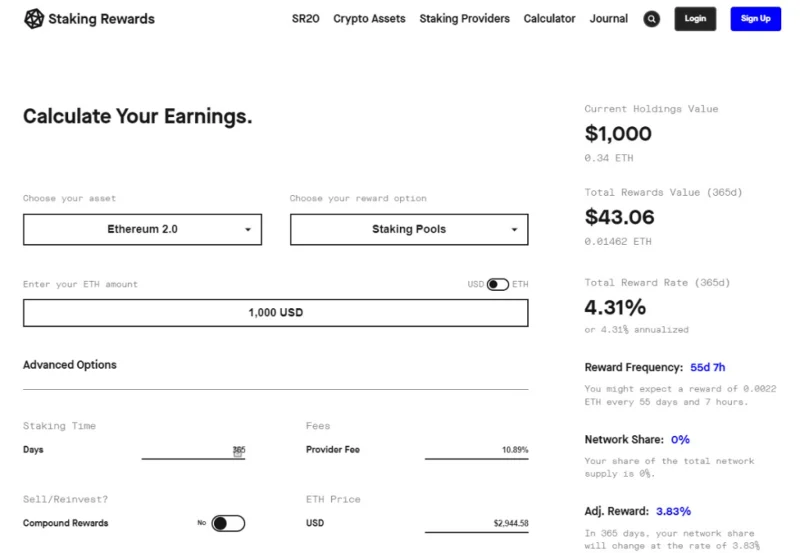The image size is (800, 553).
Task: Click the Sign Up button
Action: tap(756, 19)
